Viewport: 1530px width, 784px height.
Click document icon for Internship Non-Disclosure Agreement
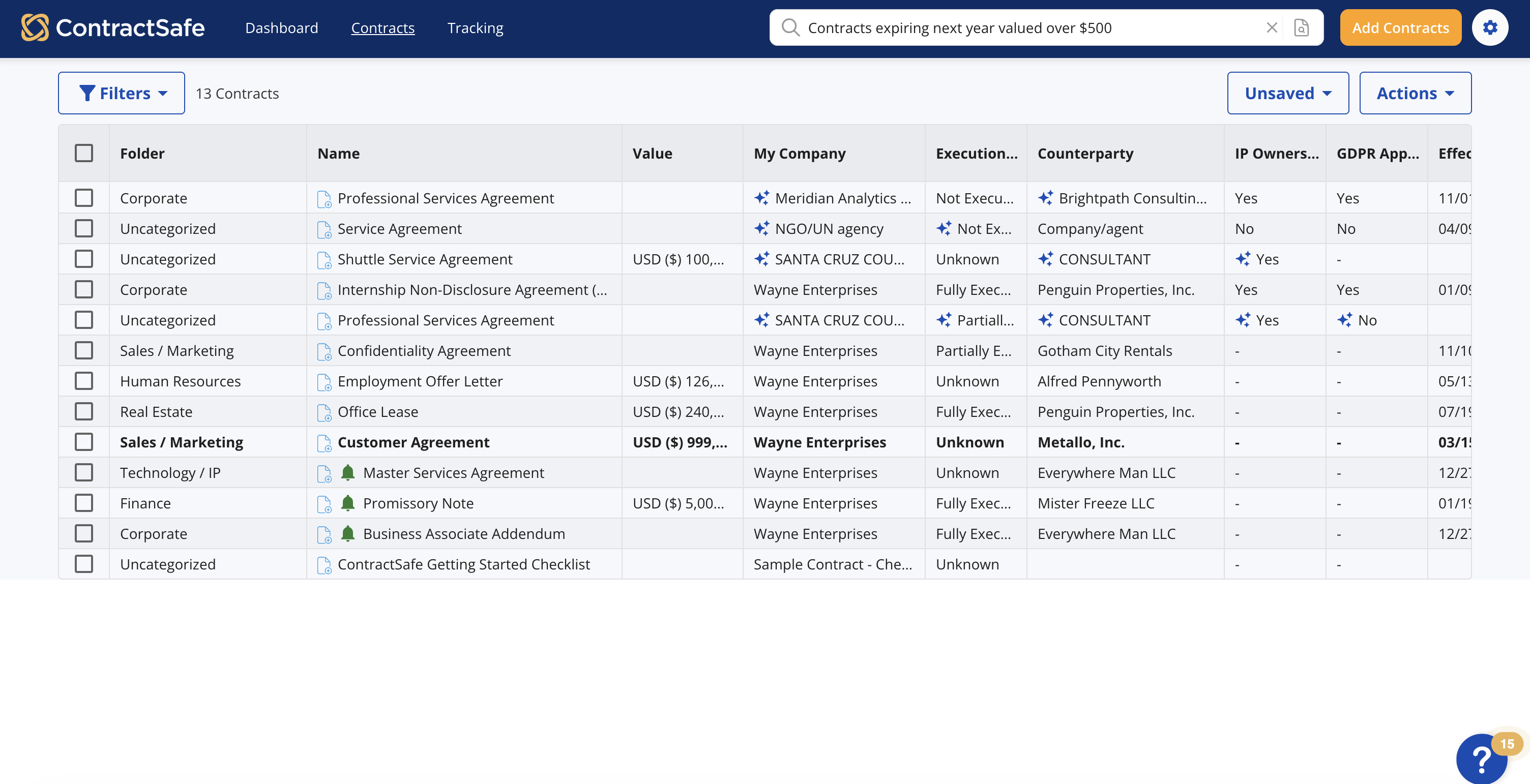[x=323, y=290]
